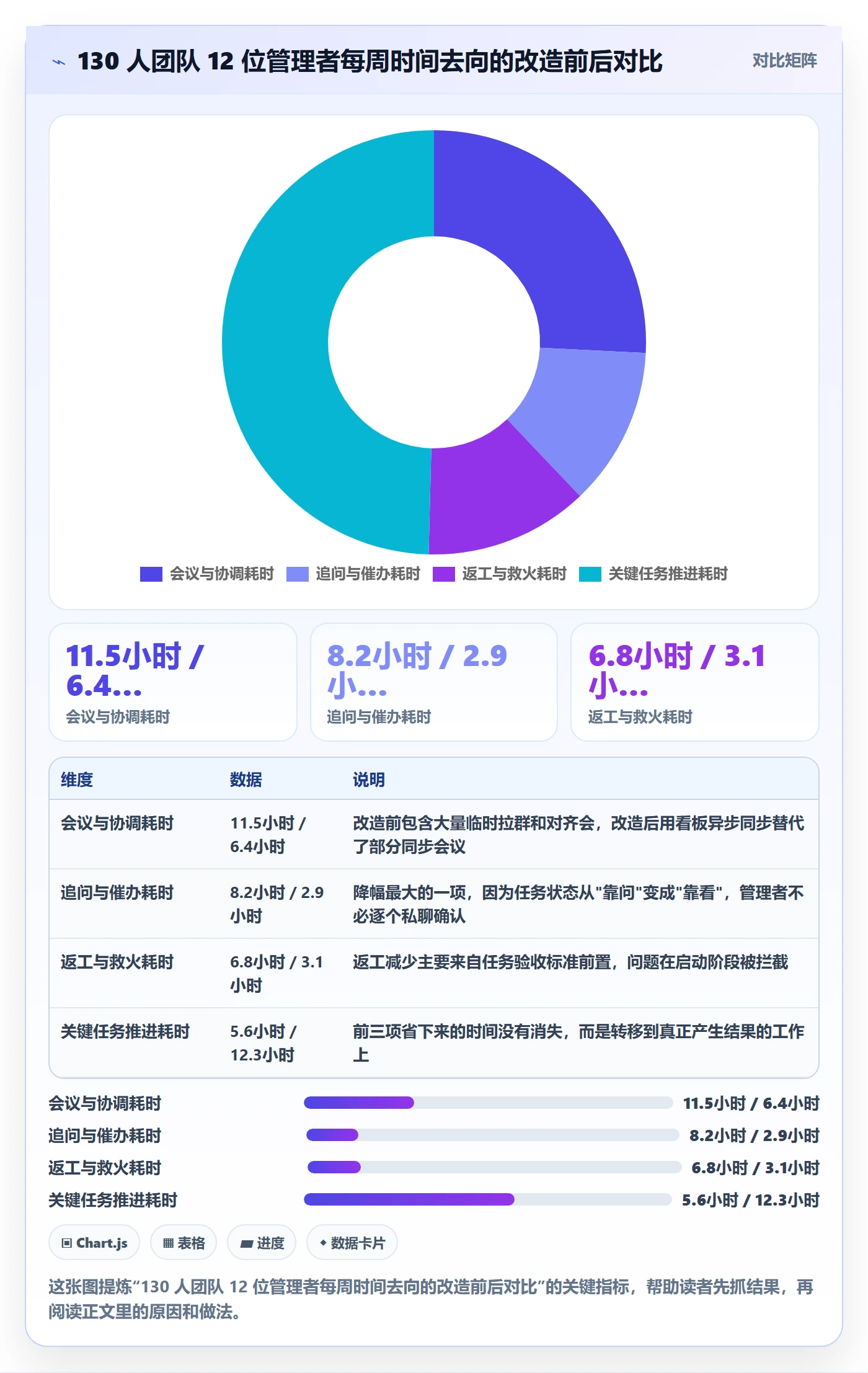The image size is (868, 1373).
Task: Click the progress value 8.2小时 / 2.9小时
Action: (x=755, y=1135)
